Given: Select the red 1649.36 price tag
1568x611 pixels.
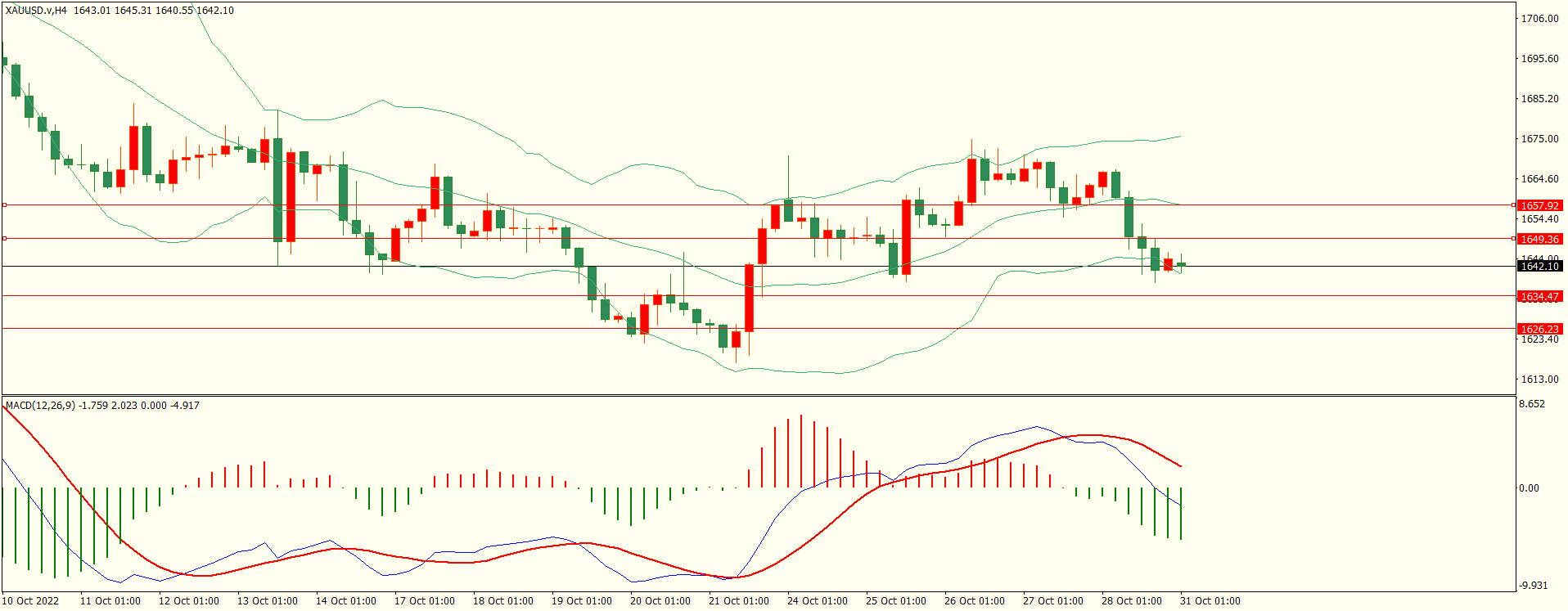Looking at the screenshot, I should point(1539,240).
